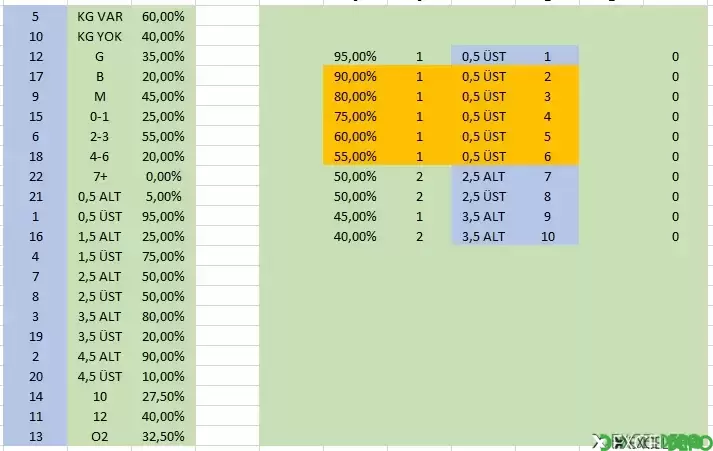Select the 1,5 ALT cell
This screenshot has width=713, height=451.
tap(100, 236)
